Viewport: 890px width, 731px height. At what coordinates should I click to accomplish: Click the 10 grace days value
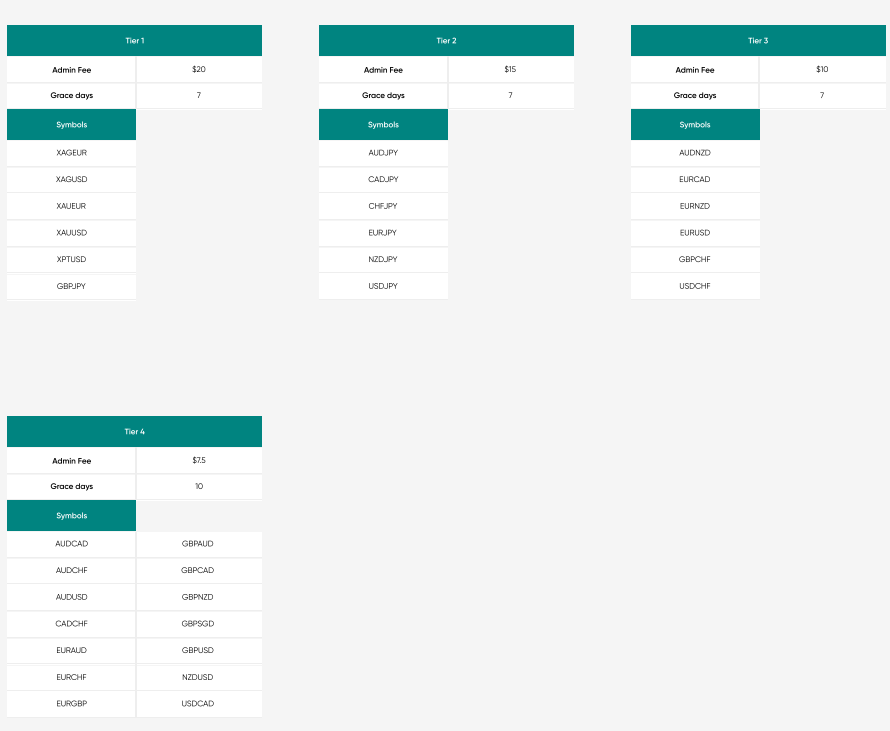click(199, 487)
